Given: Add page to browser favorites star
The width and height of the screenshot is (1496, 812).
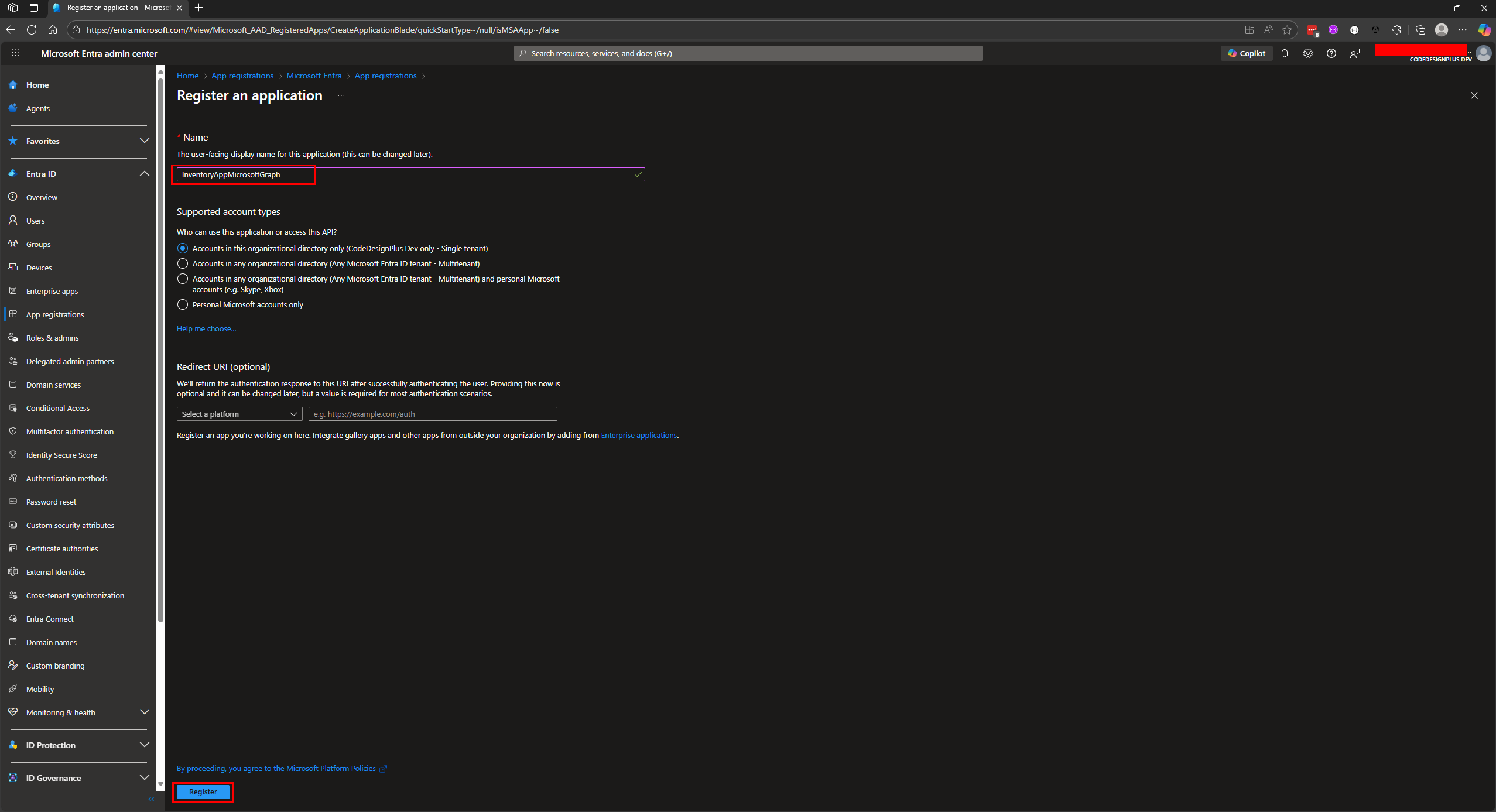Looking at the screenshot, I should [1287, 30].
